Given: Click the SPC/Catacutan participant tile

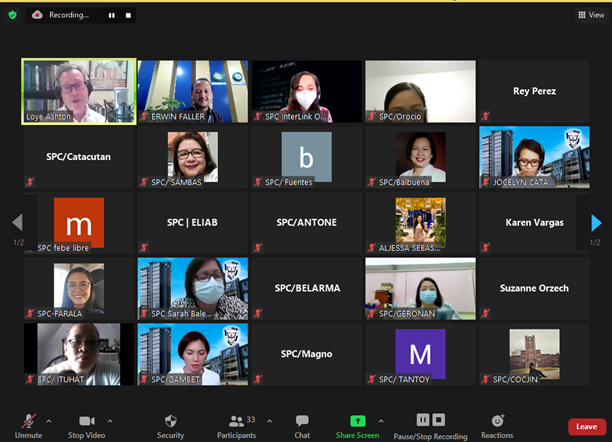Looking at the screenshot, I should pos(79,157).
